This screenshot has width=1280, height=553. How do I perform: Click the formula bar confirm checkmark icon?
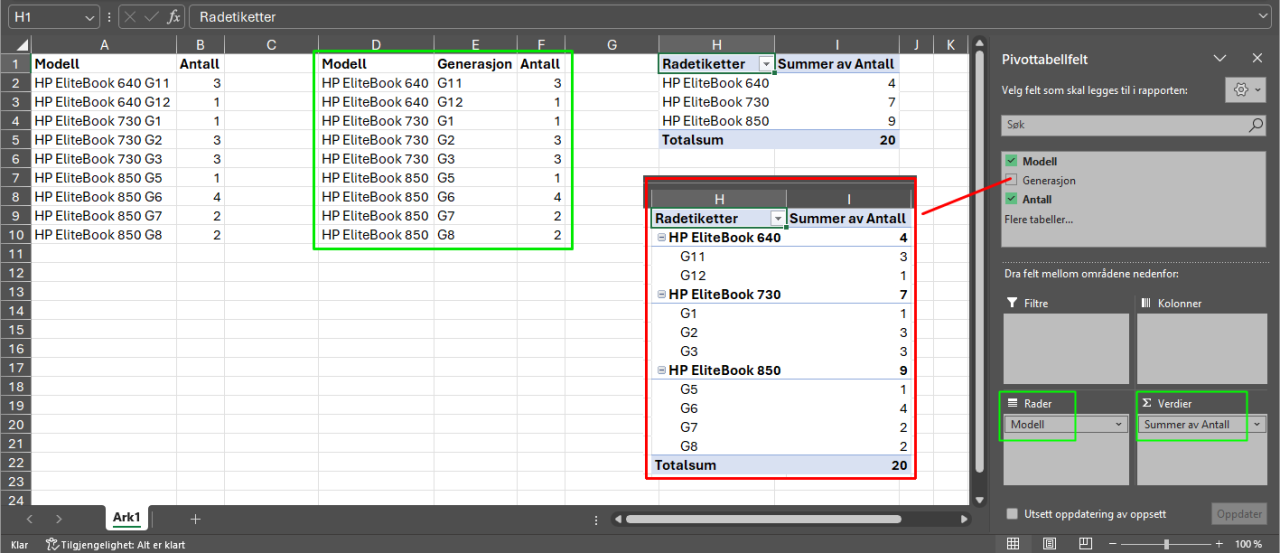tap(151, 17)
